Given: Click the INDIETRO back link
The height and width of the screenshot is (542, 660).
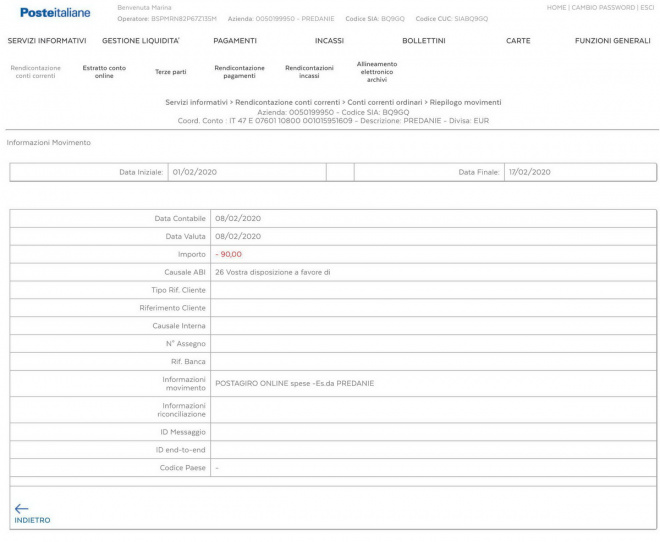Looking at the screenshot, I should tap(32, 521).
